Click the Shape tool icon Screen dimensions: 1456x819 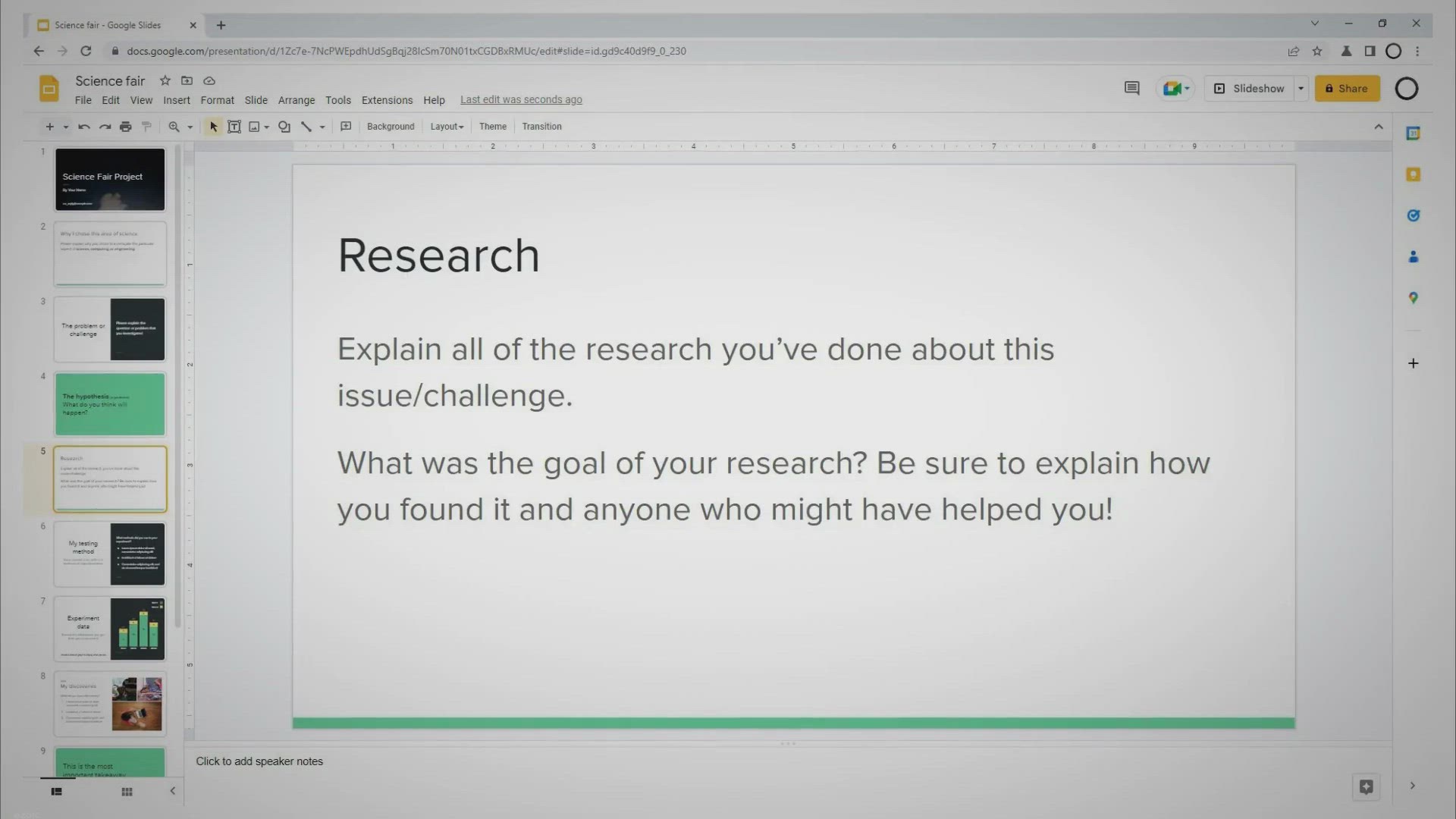click(284, 127)
